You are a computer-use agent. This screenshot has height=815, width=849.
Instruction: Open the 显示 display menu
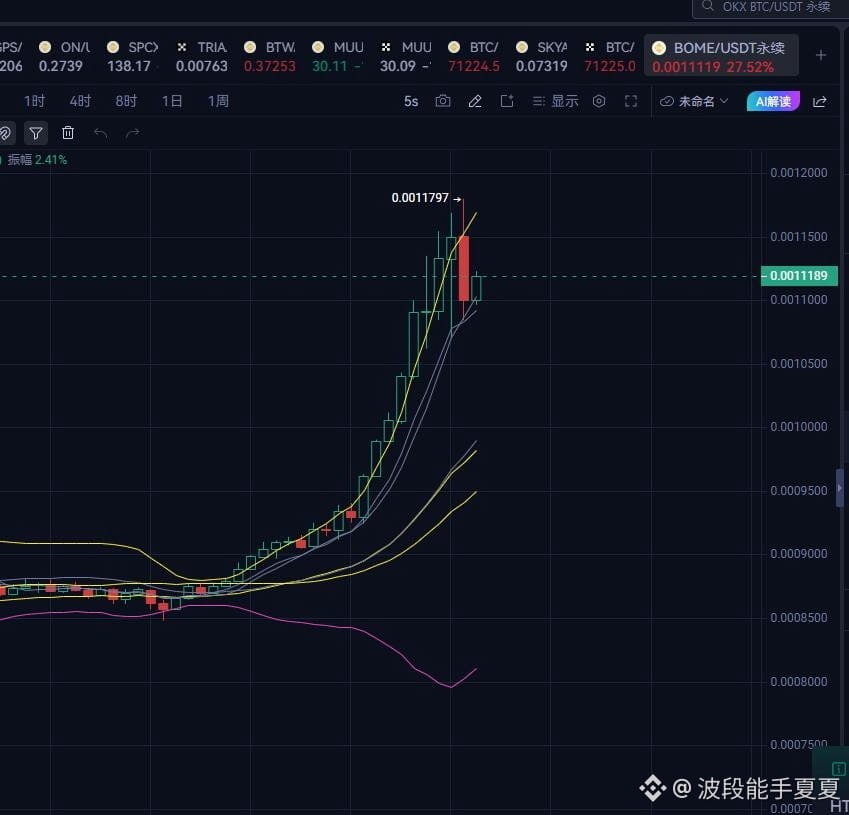point(556,101)
